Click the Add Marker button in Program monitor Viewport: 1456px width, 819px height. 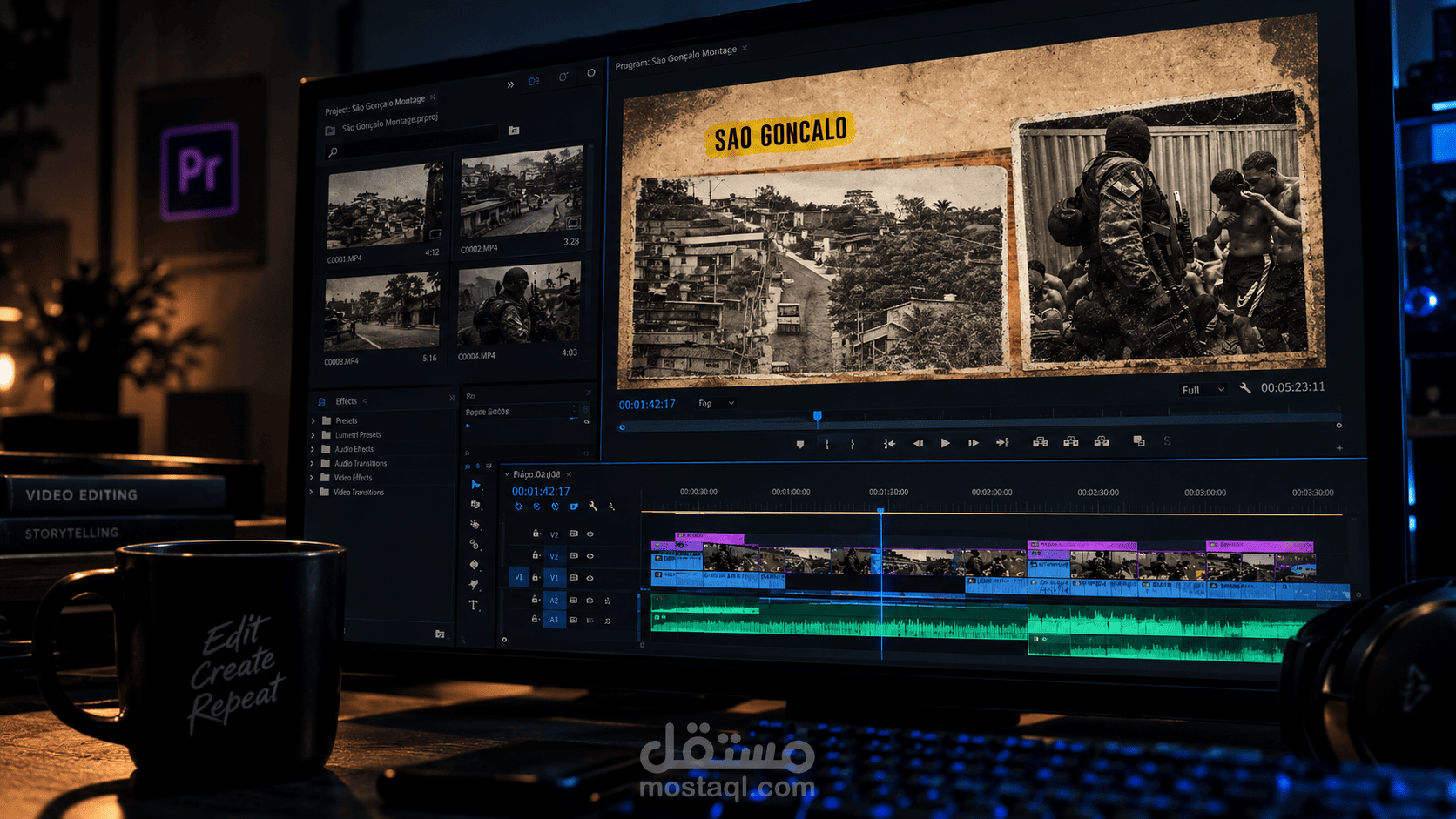pyautogui.click(x=800, y=445)
